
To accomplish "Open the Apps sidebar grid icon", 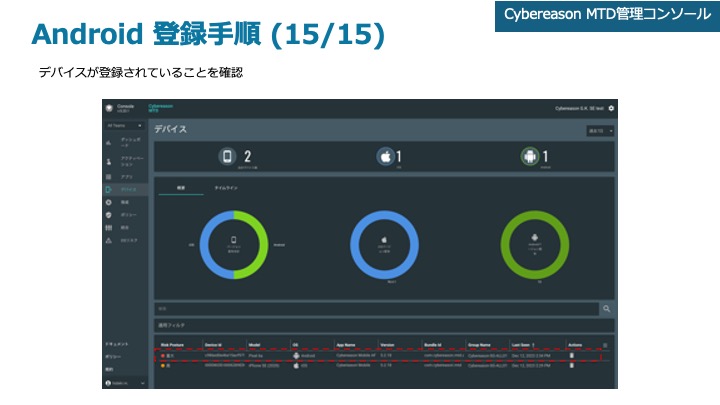I will [x=109, y=177].
